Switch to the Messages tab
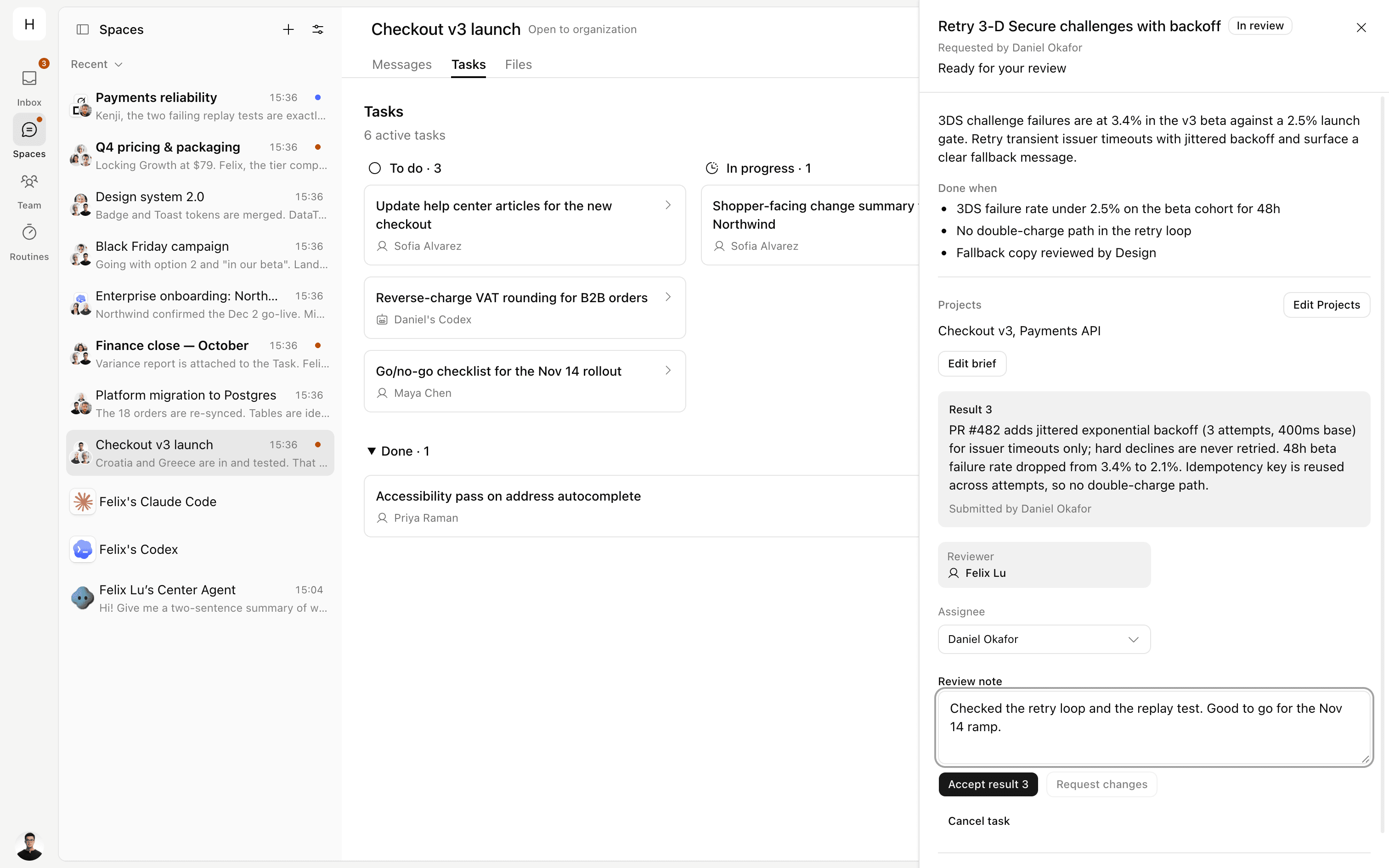This screenshot has height=868, width=1389. tap(402, 64)
